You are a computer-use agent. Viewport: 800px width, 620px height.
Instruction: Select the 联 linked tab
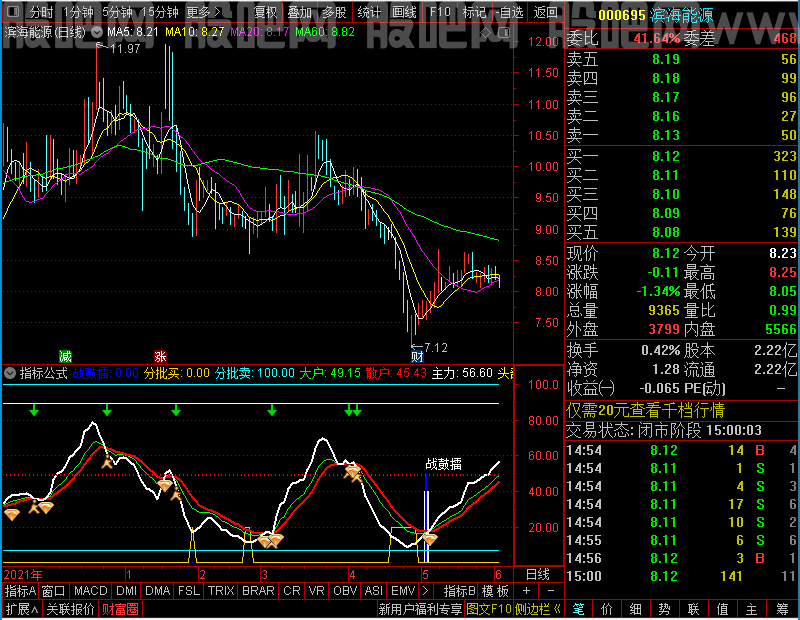(693, 609)
